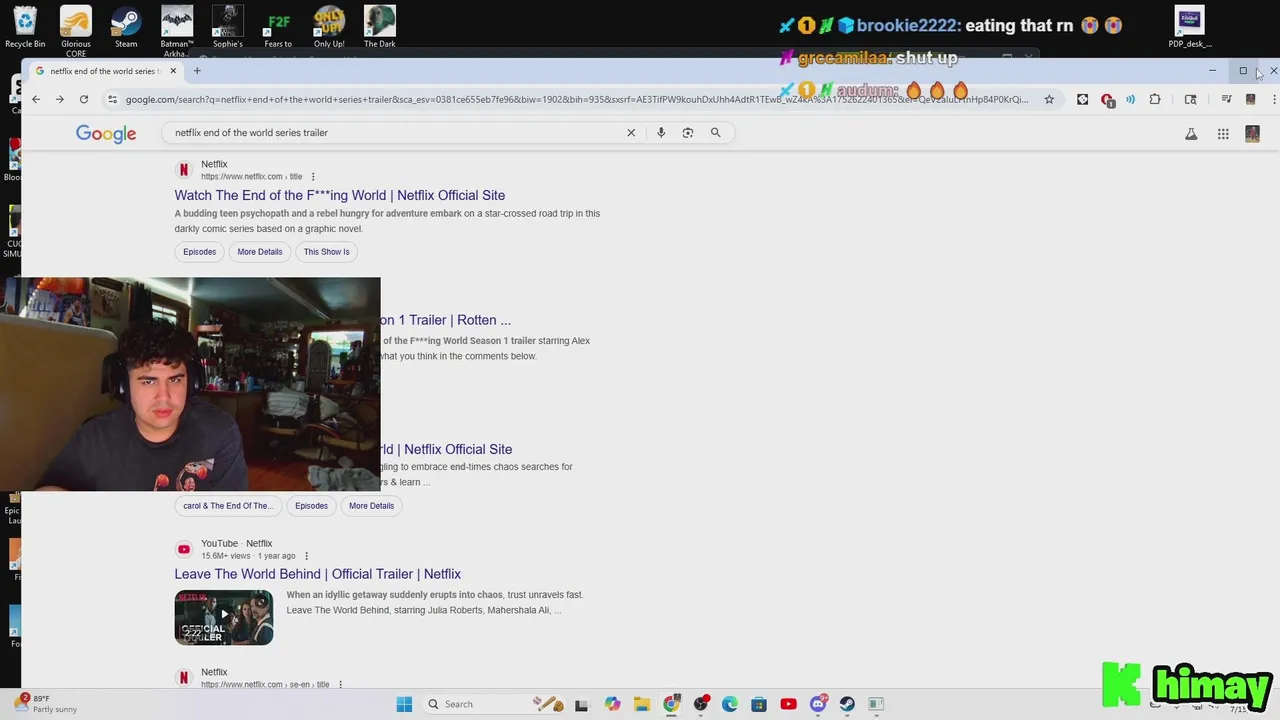Image resolution: width=1280 pixels, height=720 pixels.
Task: Open the second Netflix Official Site result
Action: (446, 449)
